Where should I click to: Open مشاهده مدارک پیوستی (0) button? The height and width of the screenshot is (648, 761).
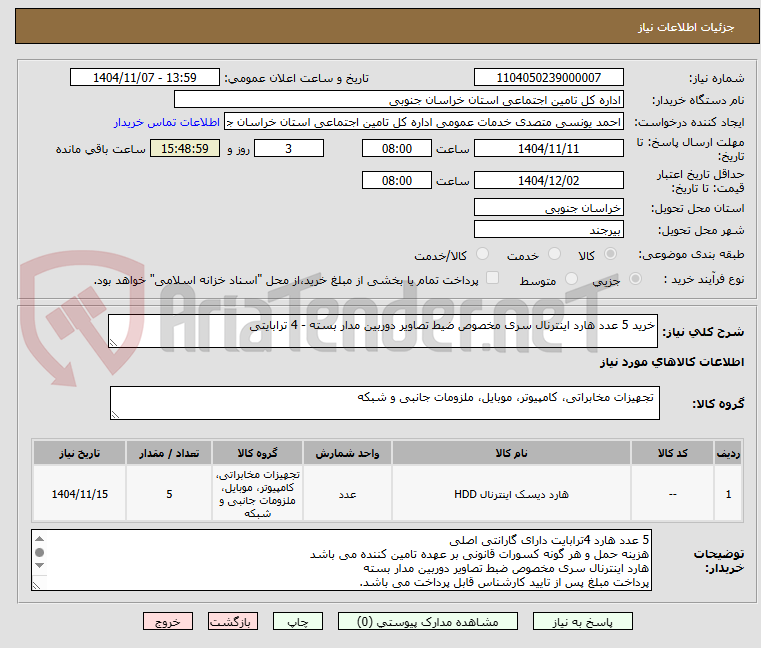coord(428,621)
